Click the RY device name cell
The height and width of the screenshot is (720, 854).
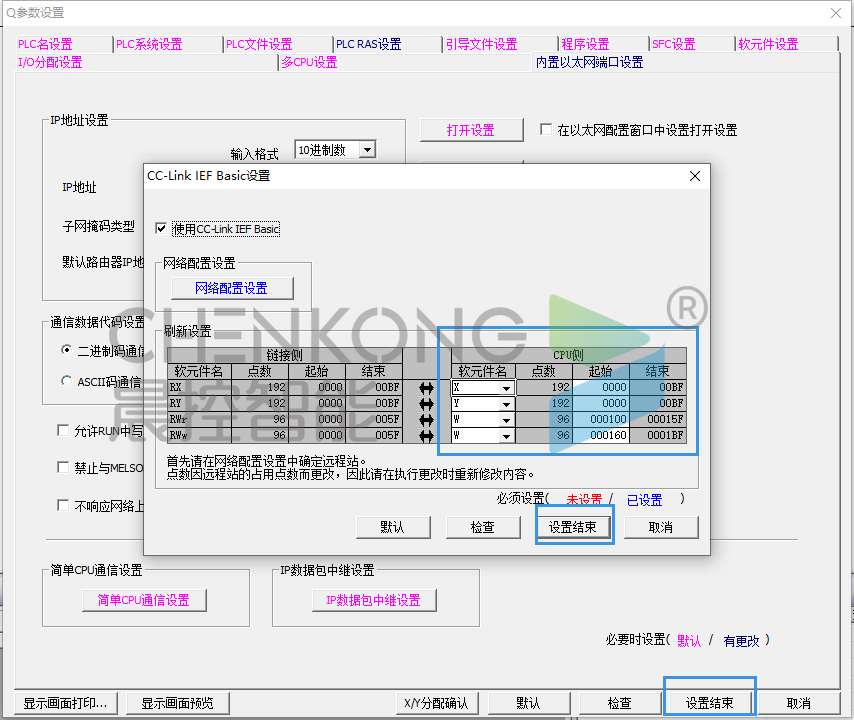click(x=199, y=404)
